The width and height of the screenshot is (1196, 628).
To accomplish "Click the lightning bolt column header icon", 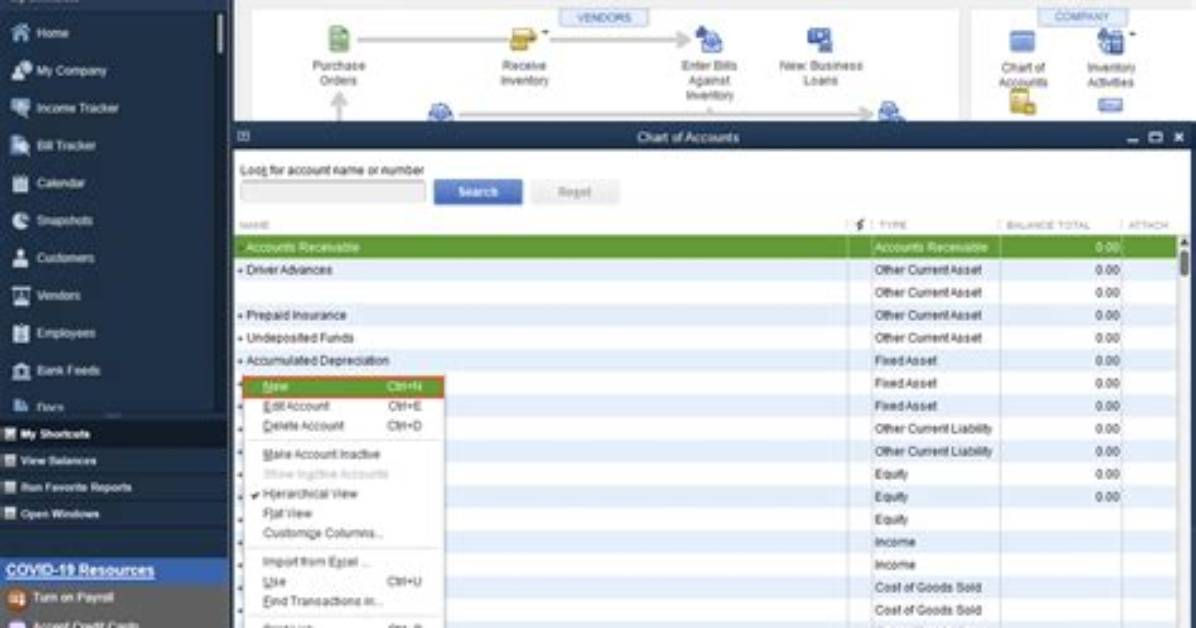I will click(860, 225).
